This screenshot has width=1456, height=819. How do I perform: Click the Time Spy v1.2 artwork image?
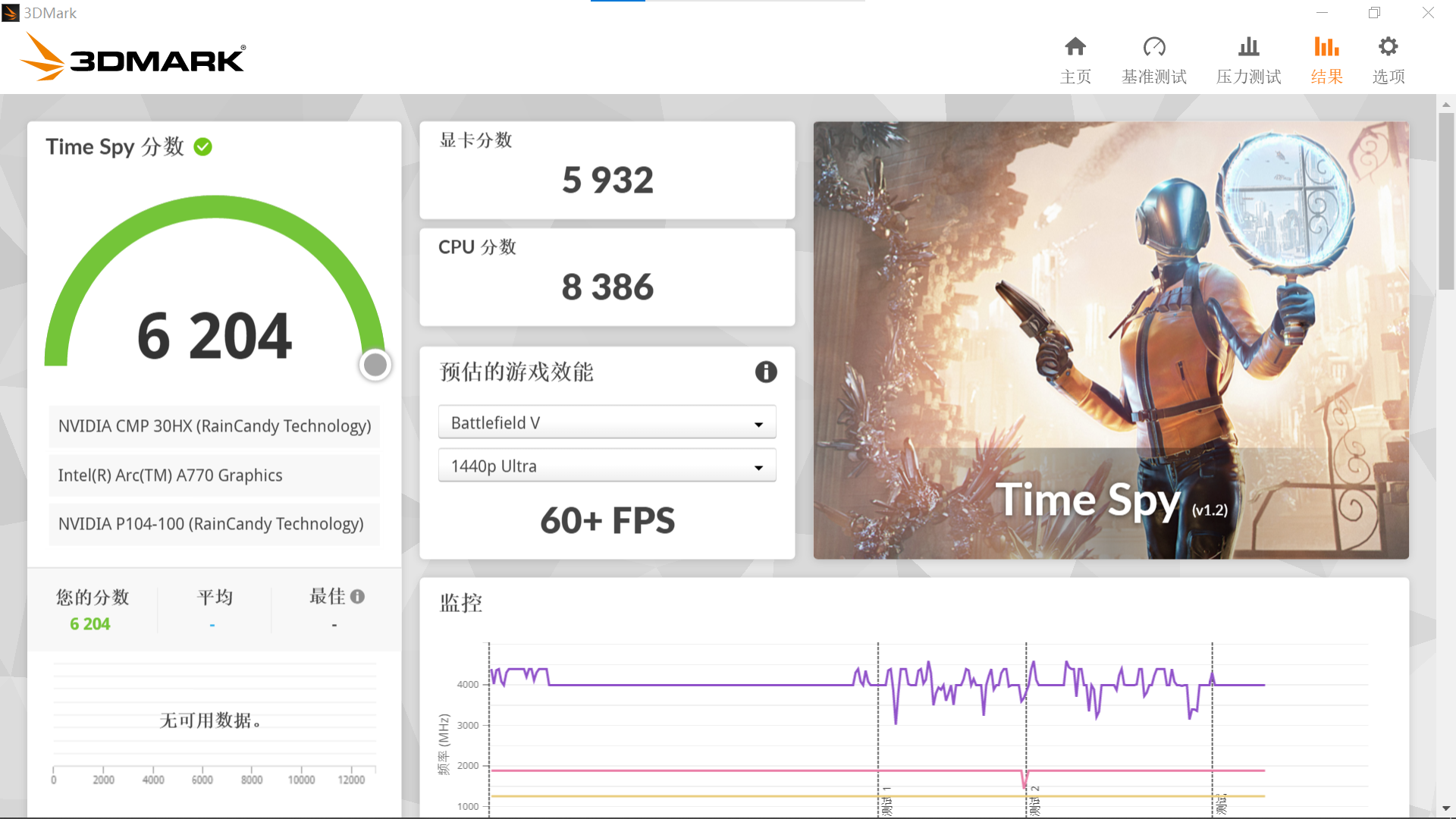pos(1111,340)
